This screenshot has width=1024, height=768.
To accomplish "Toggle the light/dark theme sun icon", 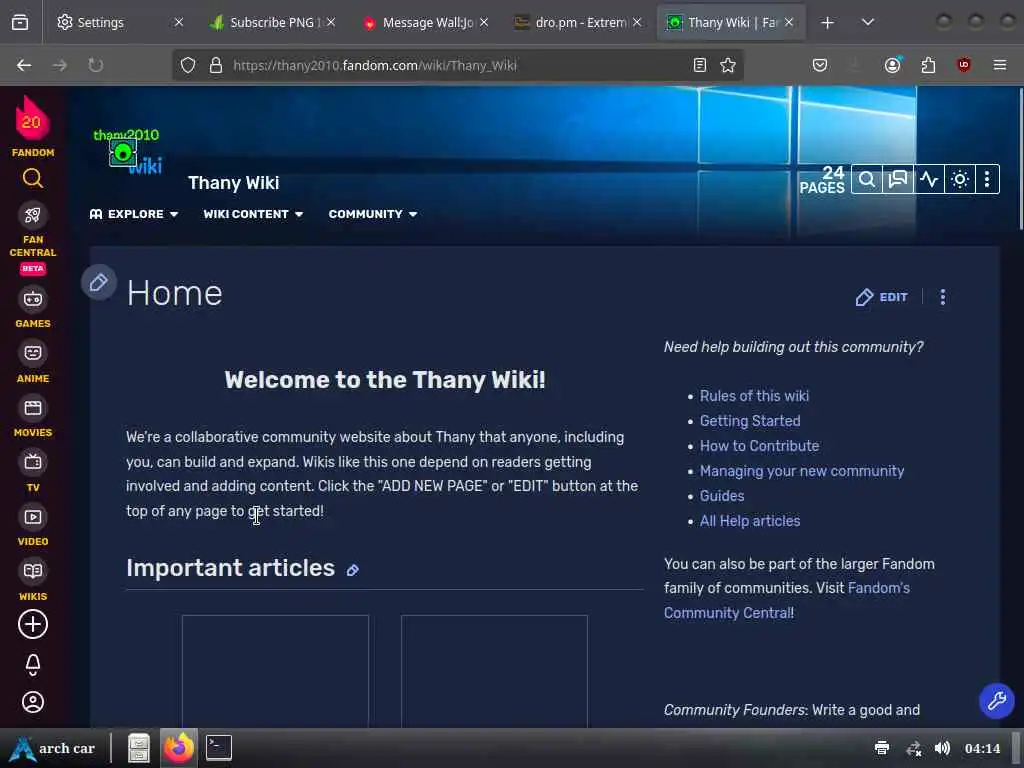I will click(x=959, y=179).
